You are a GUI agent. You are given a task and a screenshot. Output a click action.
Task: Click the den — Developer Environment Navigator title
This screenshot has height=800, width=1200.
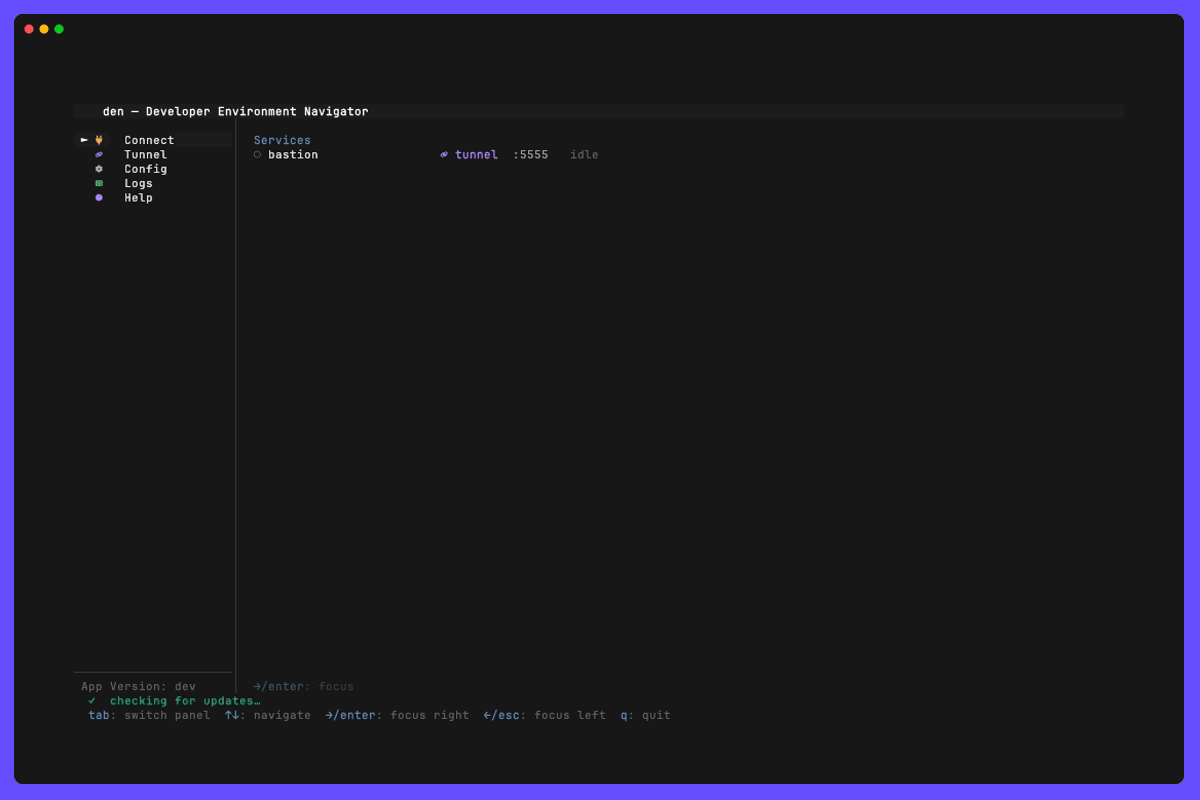click(236, 112)
